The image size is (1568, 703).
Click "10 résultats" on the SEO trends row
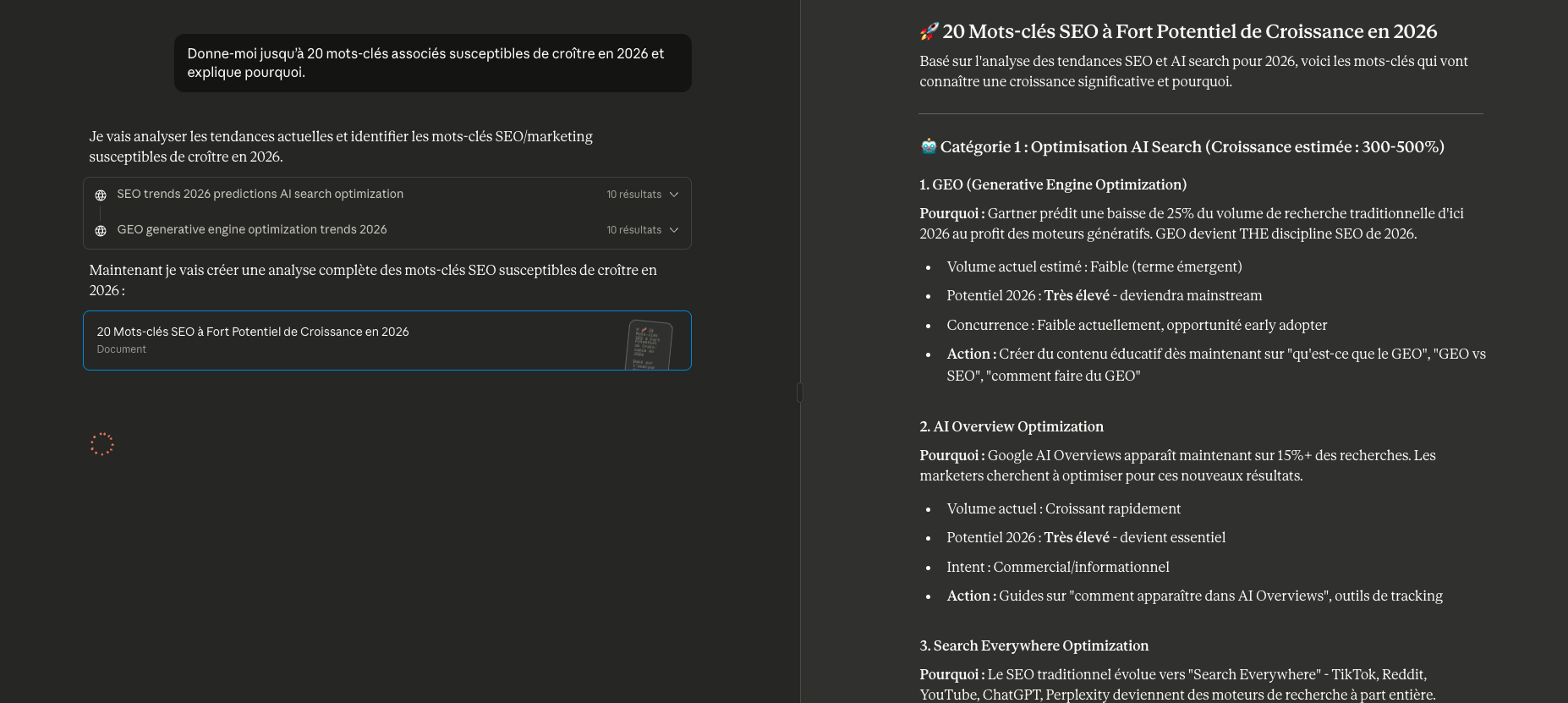633,195
